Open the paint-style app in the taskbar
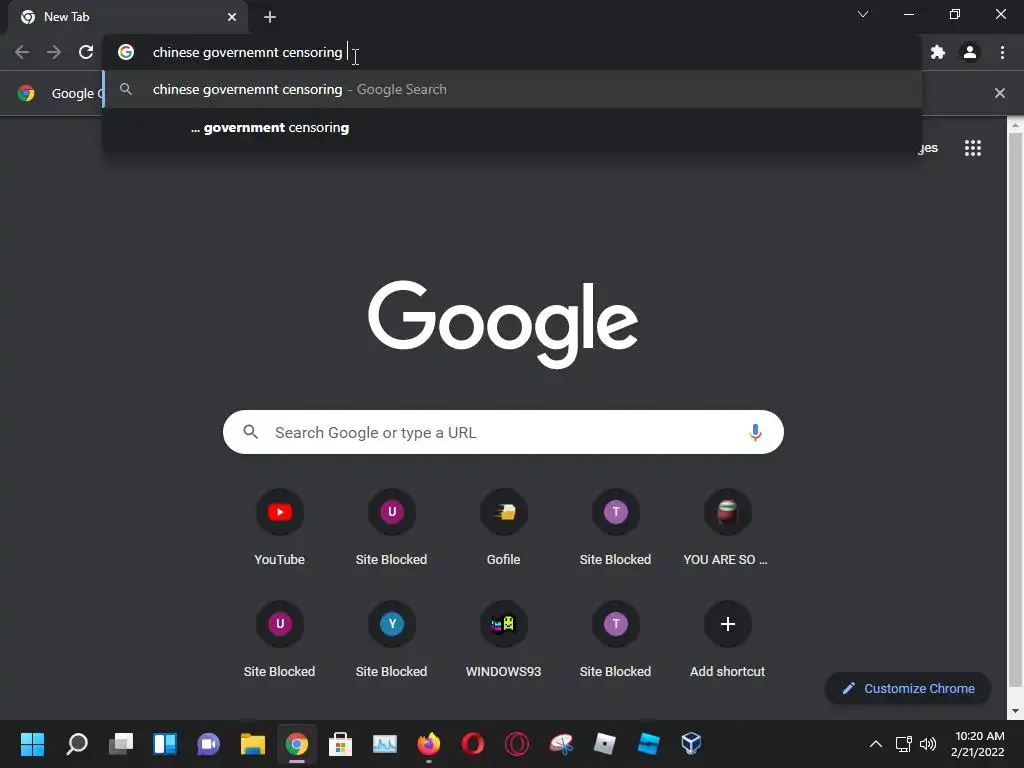Image resolution: width=1024 pixels, height=768 pixels. (x=560, y=744)
